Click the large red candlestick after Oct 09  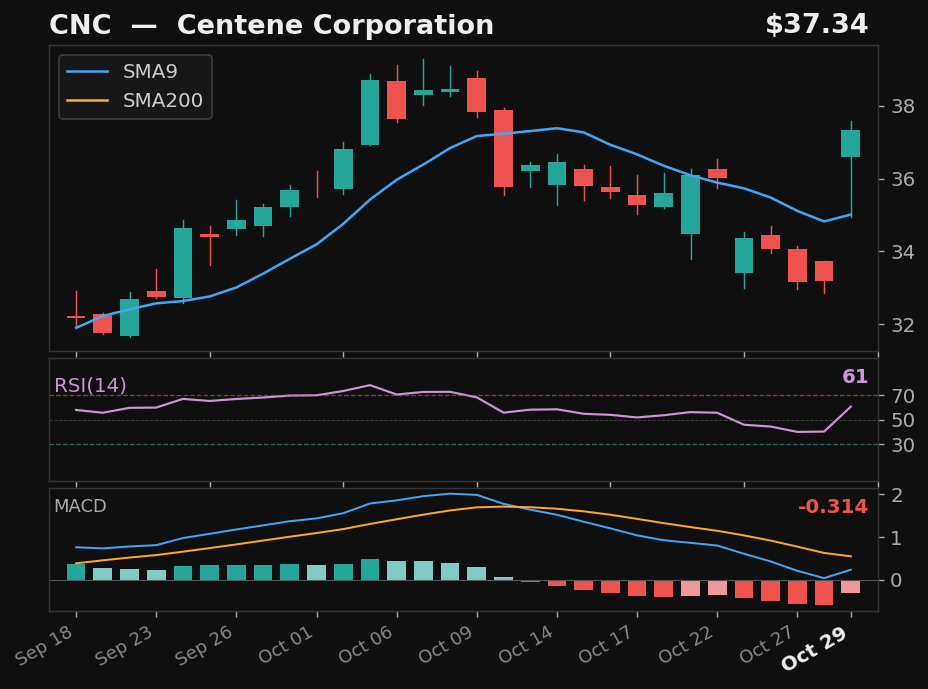pos(504,149)
